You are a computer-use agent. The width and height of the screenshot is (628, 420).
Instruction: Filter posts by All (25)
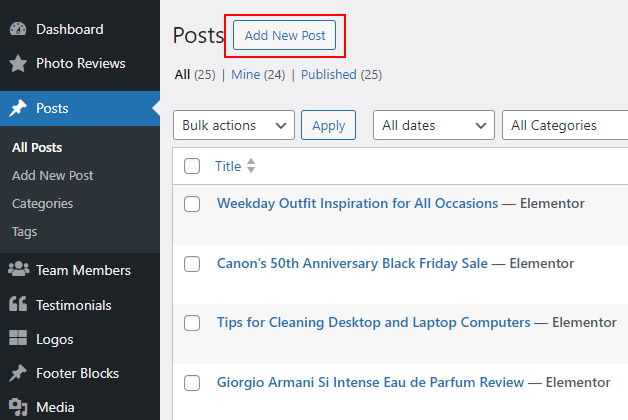coord(195,74)
